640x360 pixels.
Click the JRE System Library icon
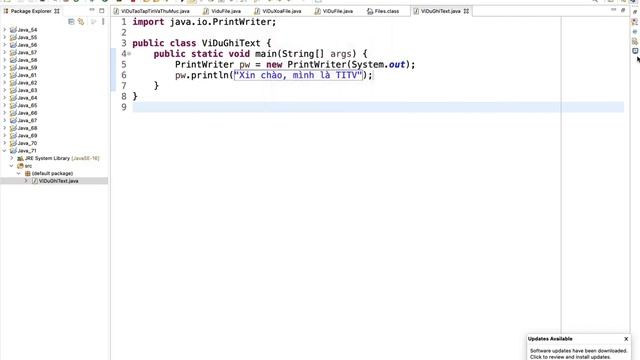click(x=20, y=158)
